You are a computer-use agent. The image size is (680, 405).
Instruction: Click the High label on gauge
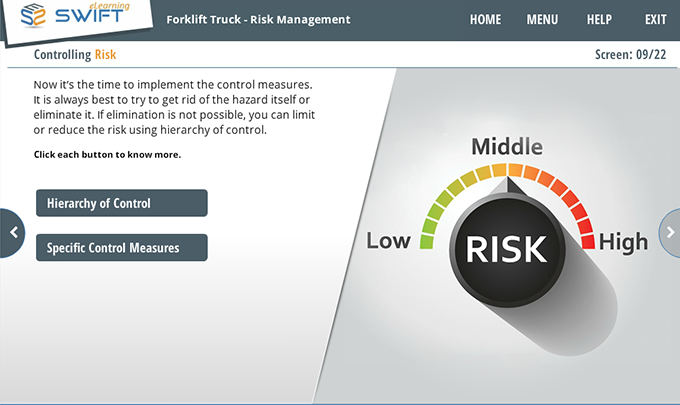[623, 241]
